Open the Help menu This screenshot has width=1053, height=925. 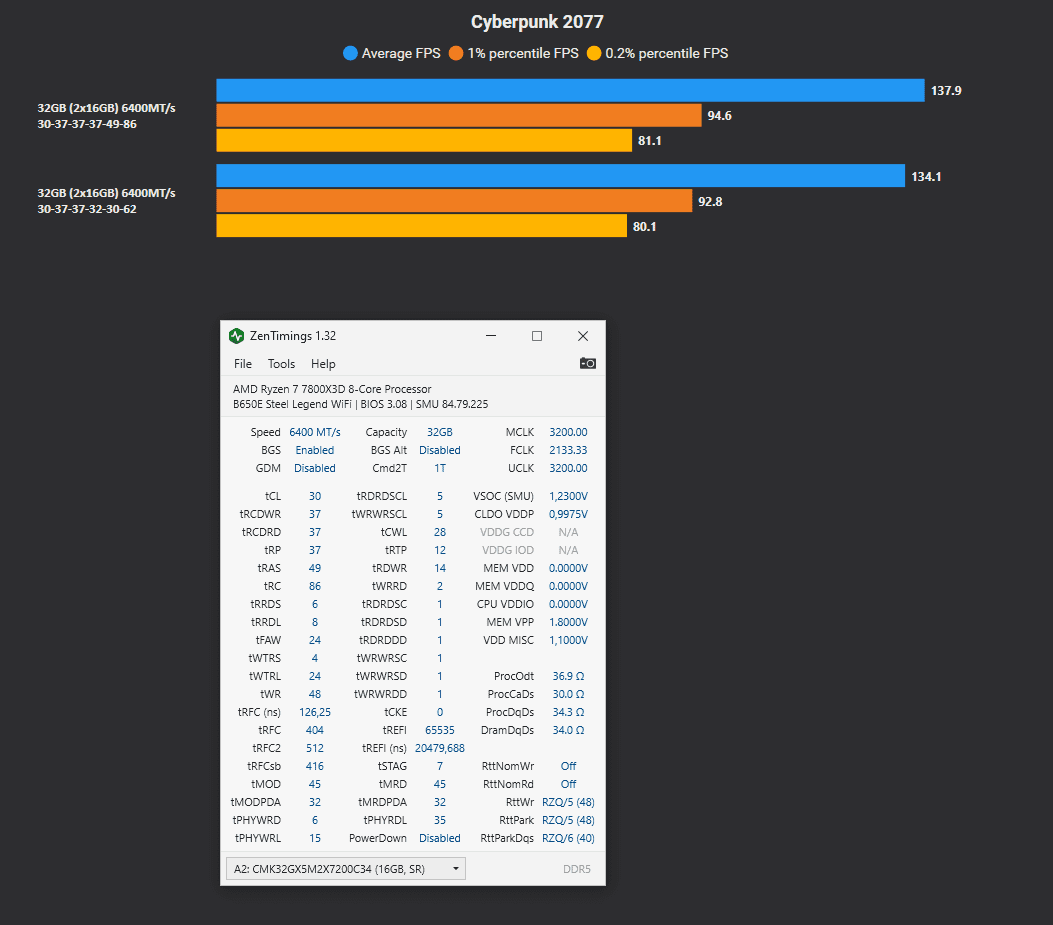[x=323, y=364]
